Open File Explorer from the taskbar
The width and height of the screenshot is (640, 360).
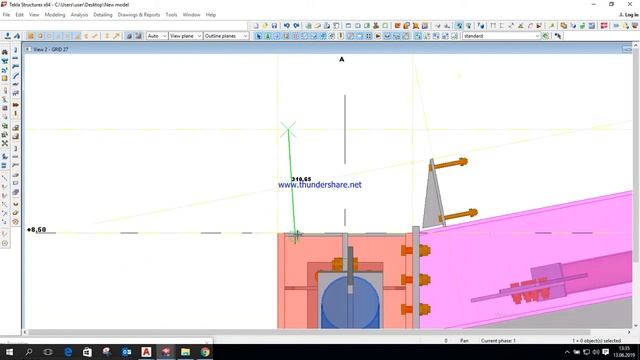185,352
